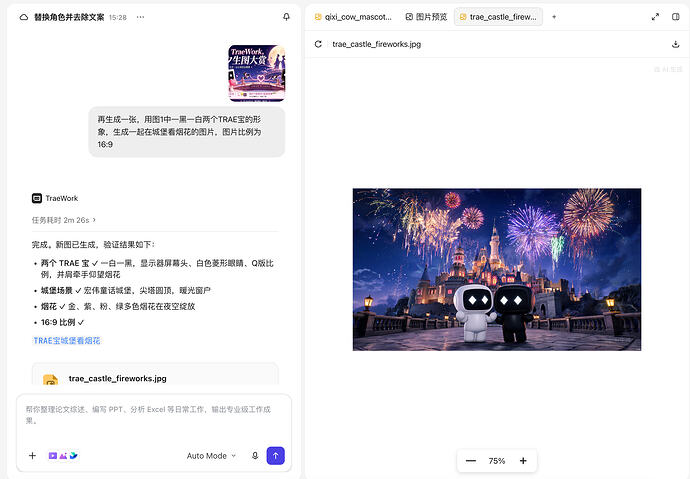Expand preview to fullscreen with arrows icon
This screenshot has width=690, height=479.
[x=655, y=17]
